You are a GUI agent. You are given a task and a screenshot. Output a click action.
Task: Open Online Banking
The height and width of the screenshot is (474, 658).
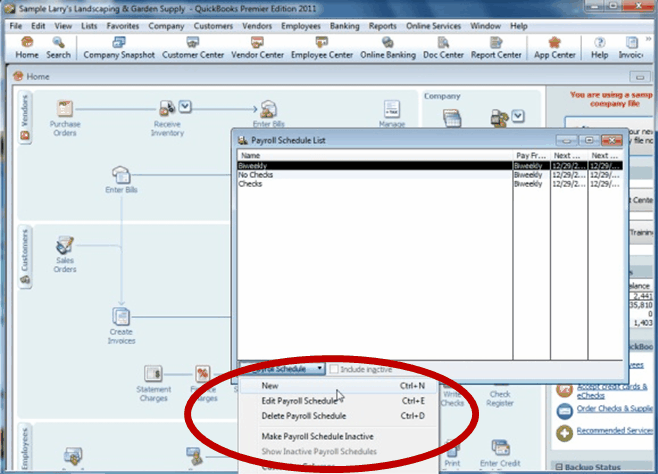pyautogui.click(x=388, y=47)
